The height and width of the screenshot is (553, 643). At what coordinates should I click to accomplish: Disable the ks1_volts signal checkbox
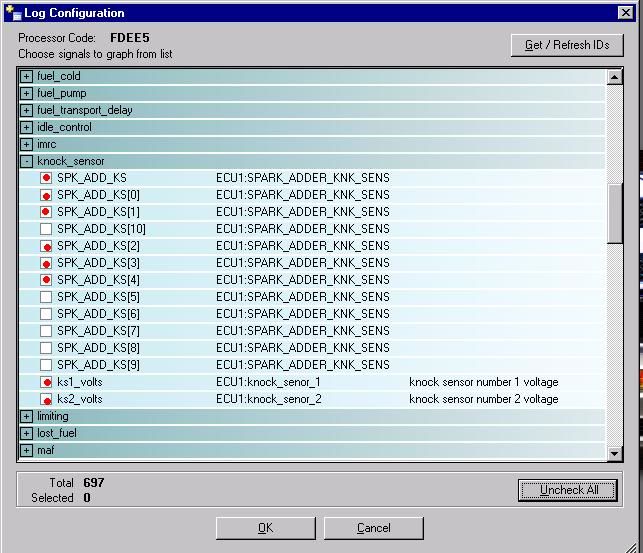click(x=46, y=382)
